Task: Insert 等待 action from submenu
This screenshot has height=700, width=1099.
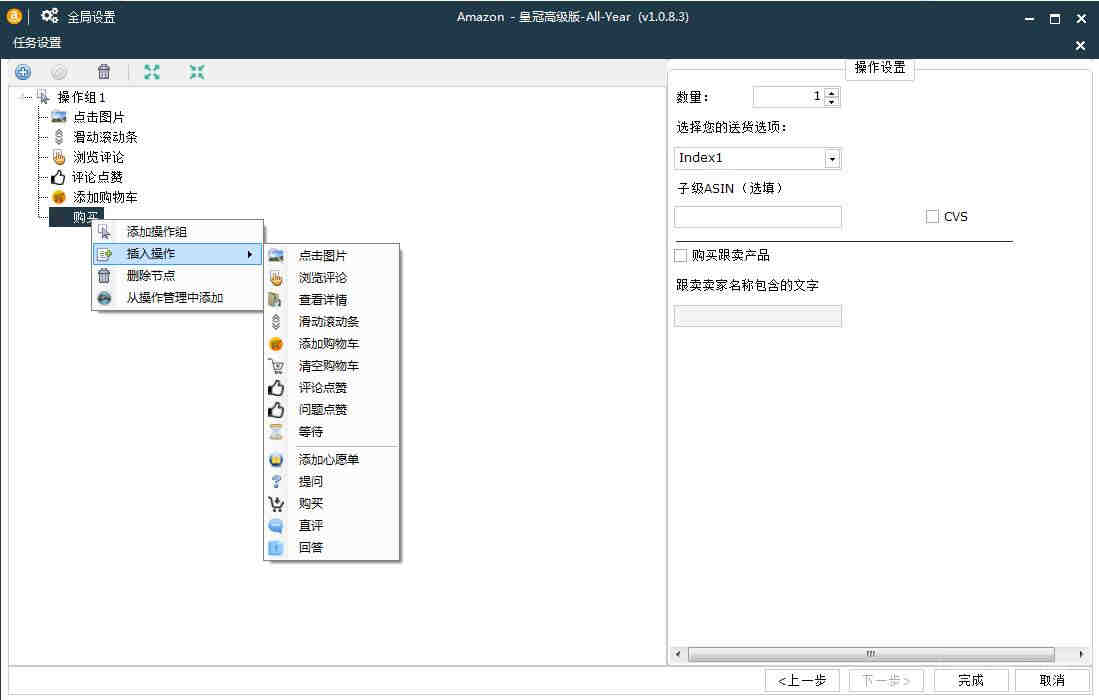Action: [332, 432]
